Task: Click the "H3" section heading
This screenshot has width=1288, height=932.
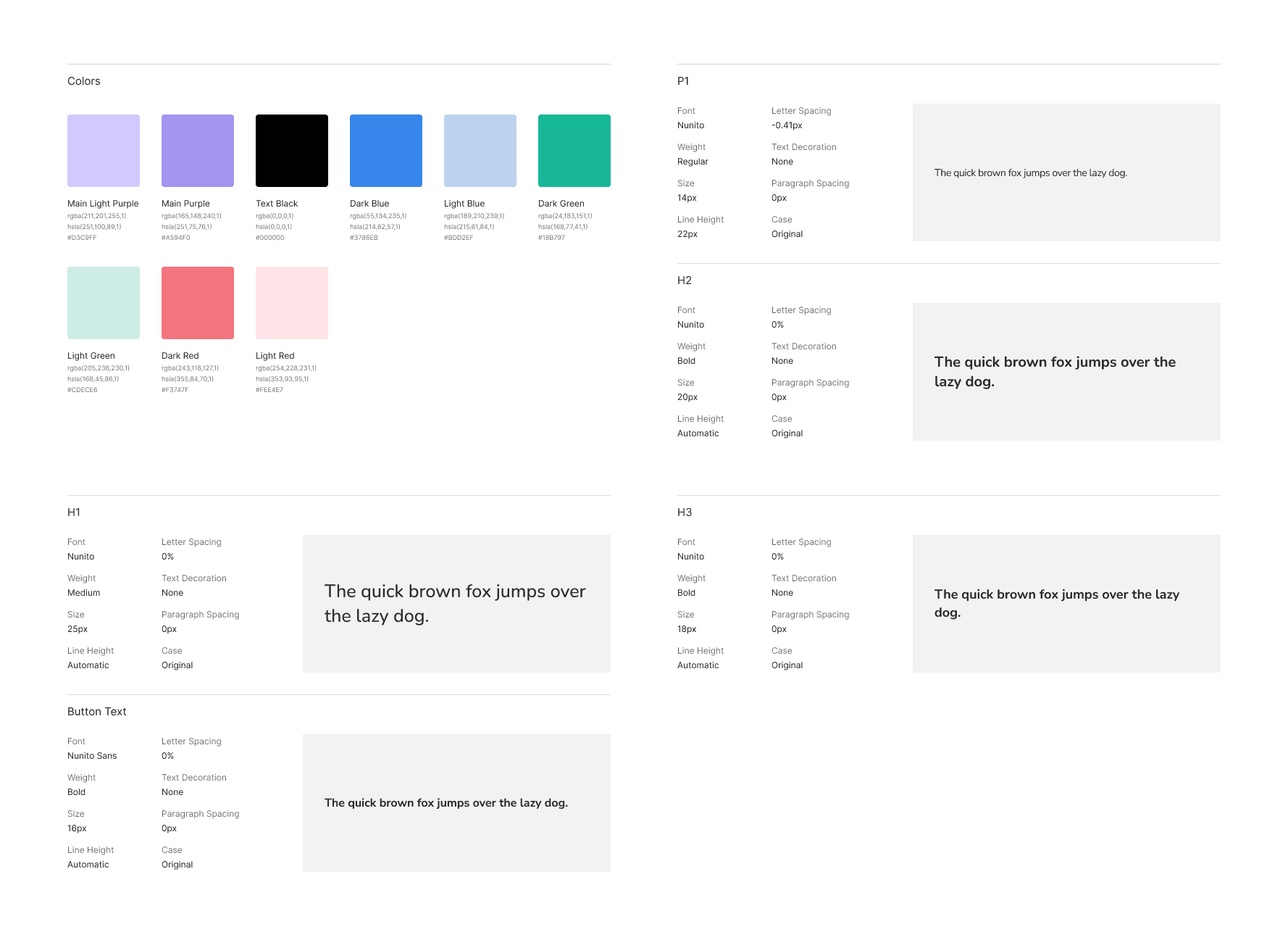Action: [x=685, y=512]
